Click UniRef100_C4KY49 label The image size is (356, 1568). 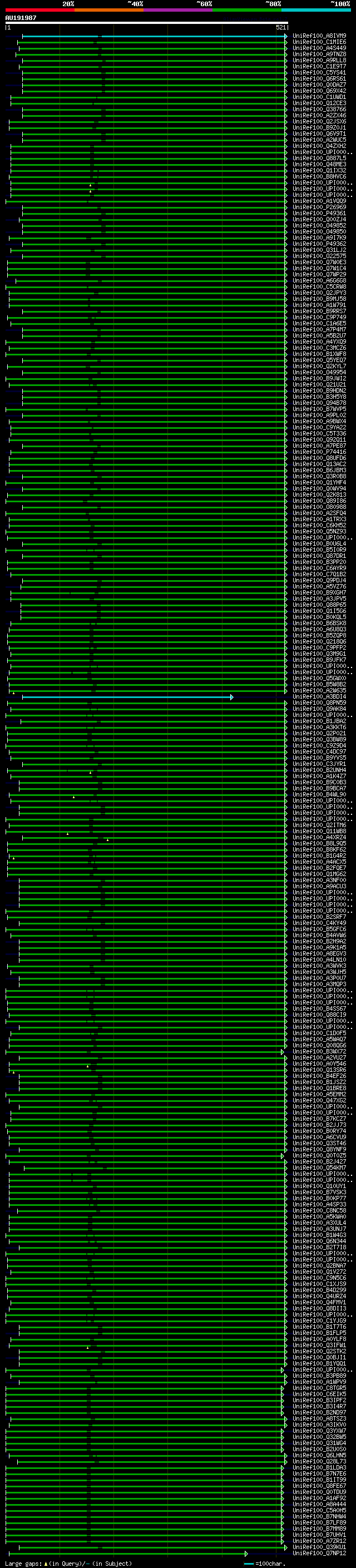pyautogui.click(x=319, y=923)
